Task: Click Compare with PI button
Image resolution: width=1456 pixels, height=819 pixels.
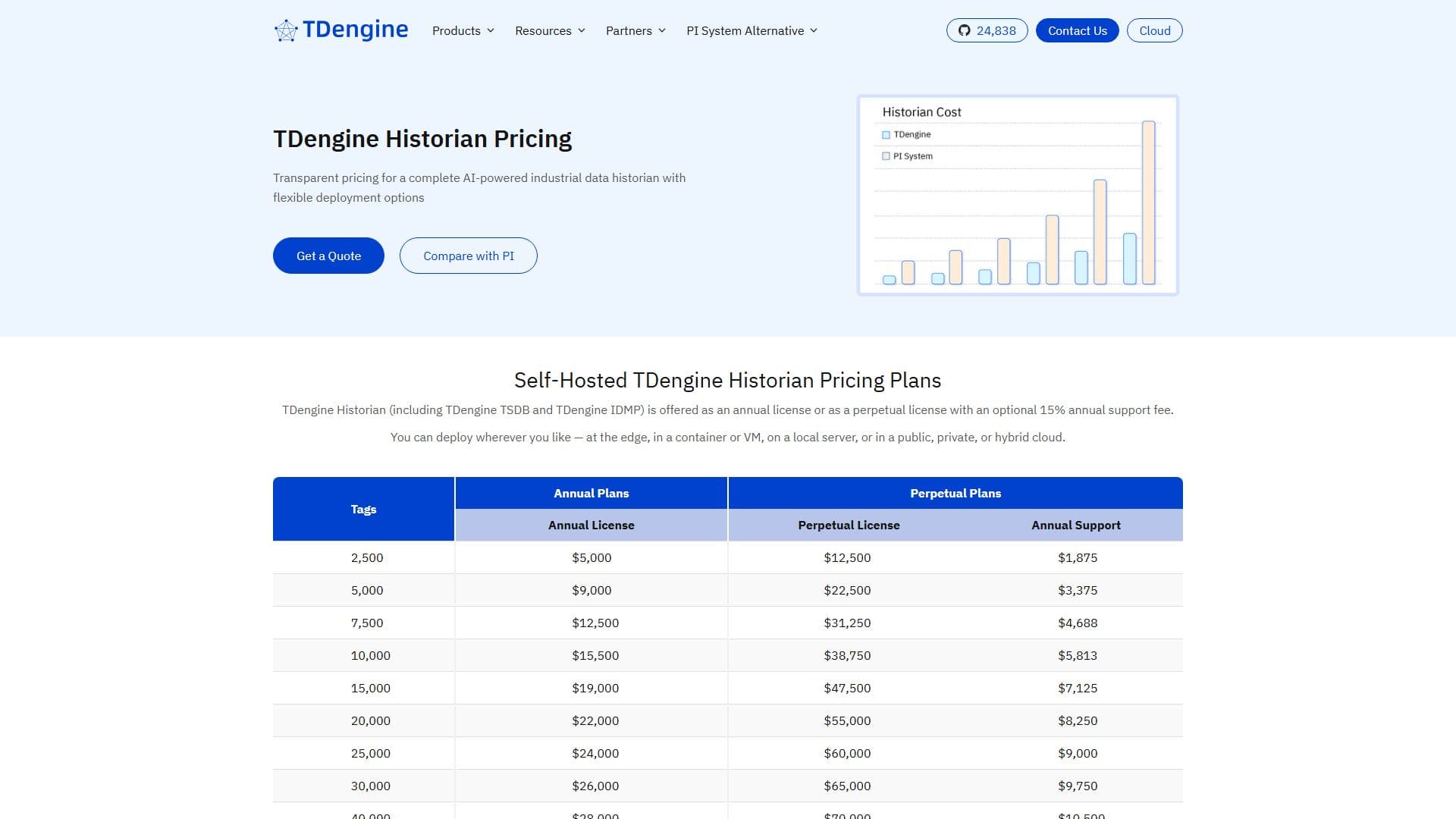Action: (469, 256)
